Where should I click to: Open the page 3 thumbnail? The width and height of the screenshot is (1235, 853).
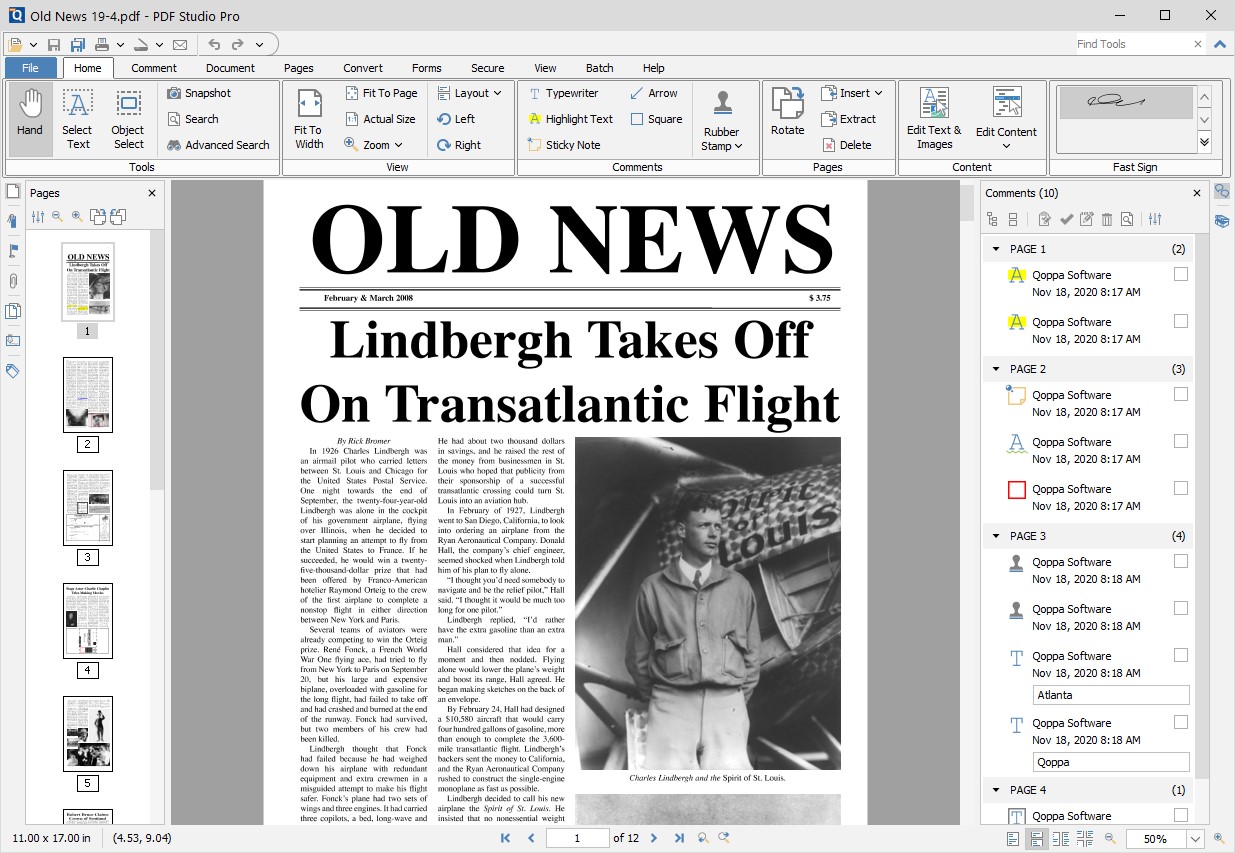[x=88, y=508]
